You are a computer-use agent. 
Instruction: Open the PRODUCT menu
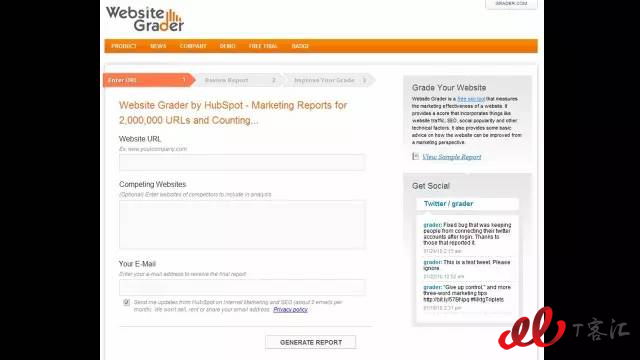[x=124, y=46]
